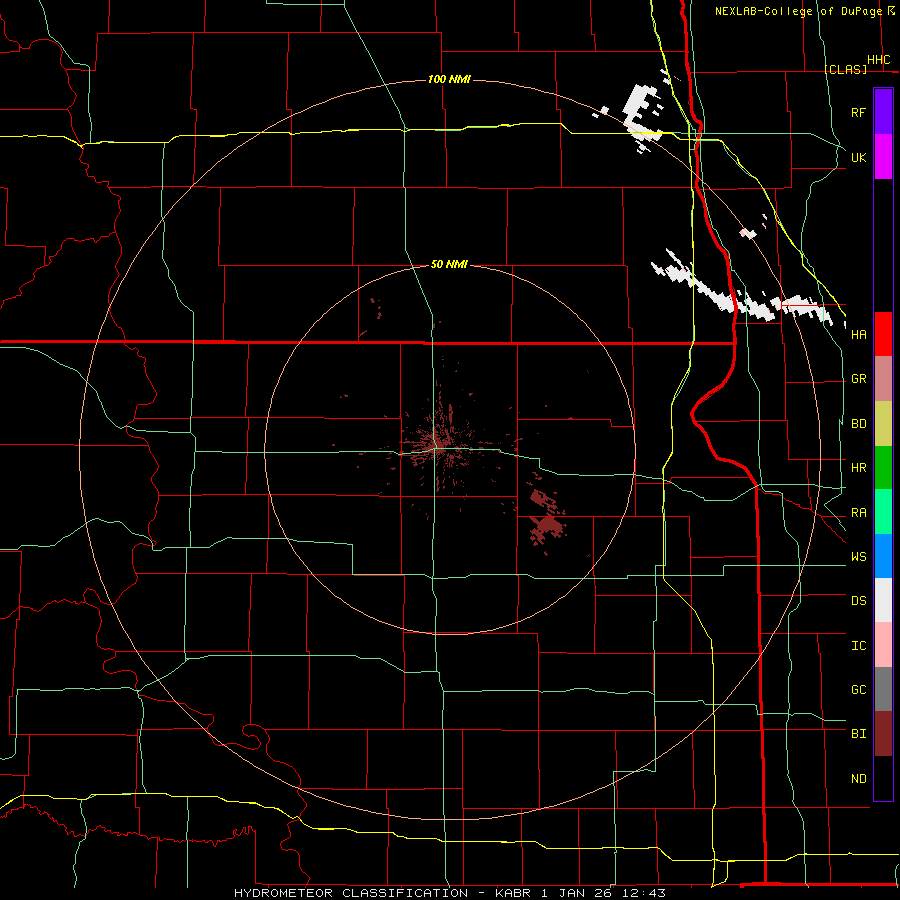Click the "HR" legend label text
This screenshot has height=900, width=900.
[858, 468]
